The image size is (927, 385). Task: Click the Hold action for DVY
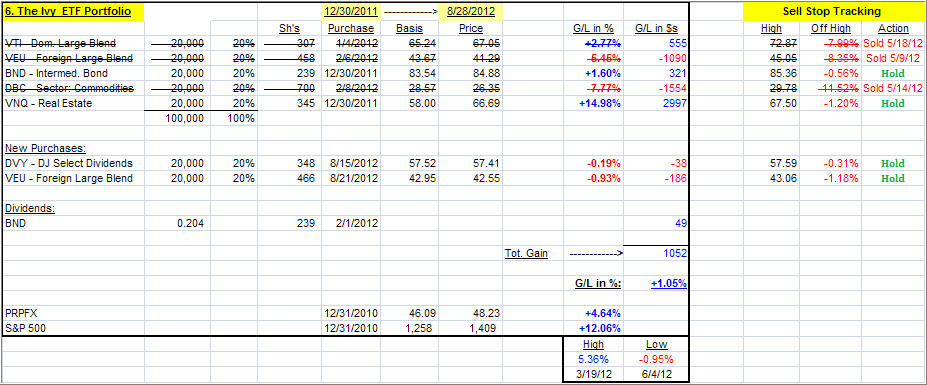click(893, 163)
